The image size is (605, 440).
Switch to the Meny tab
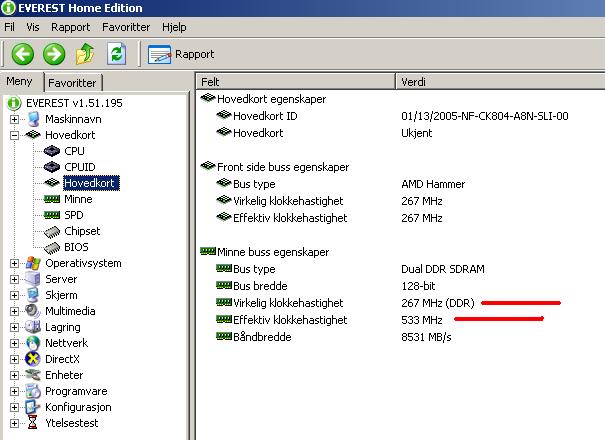click(19, 81)
